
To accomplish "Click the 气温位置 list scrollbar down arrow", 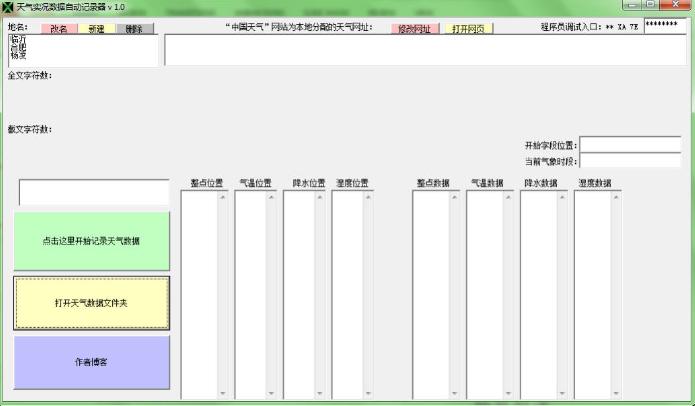I will [x=270, y=393].
